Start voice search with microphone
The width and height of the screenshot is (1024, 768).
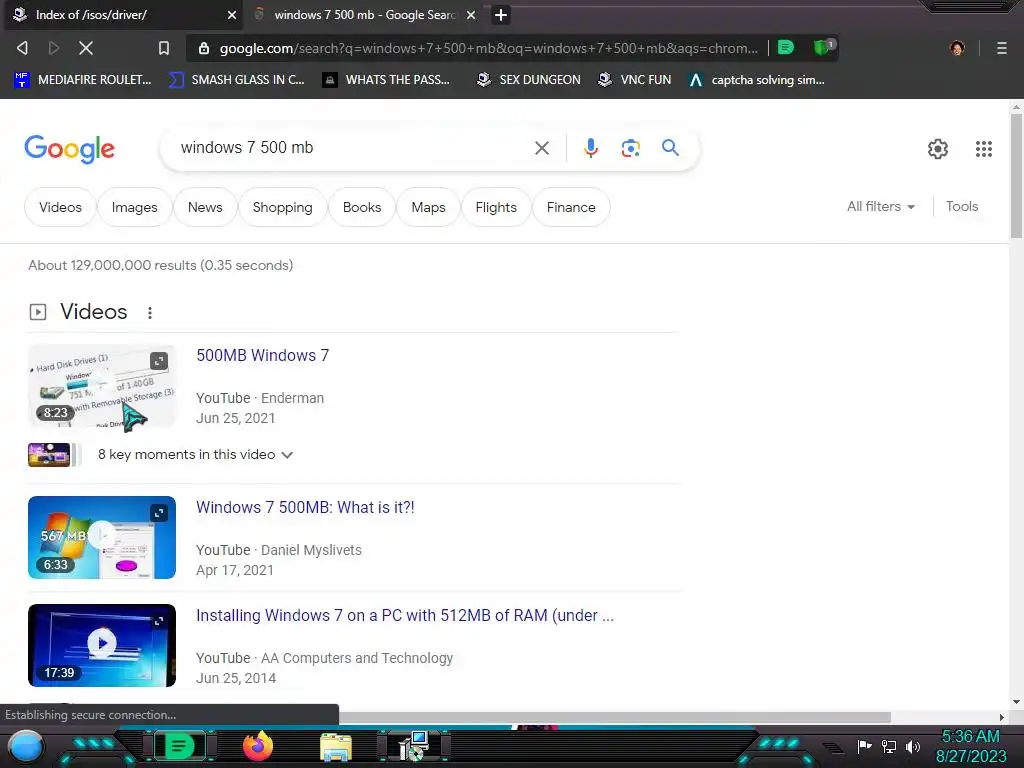pos(590,148)
